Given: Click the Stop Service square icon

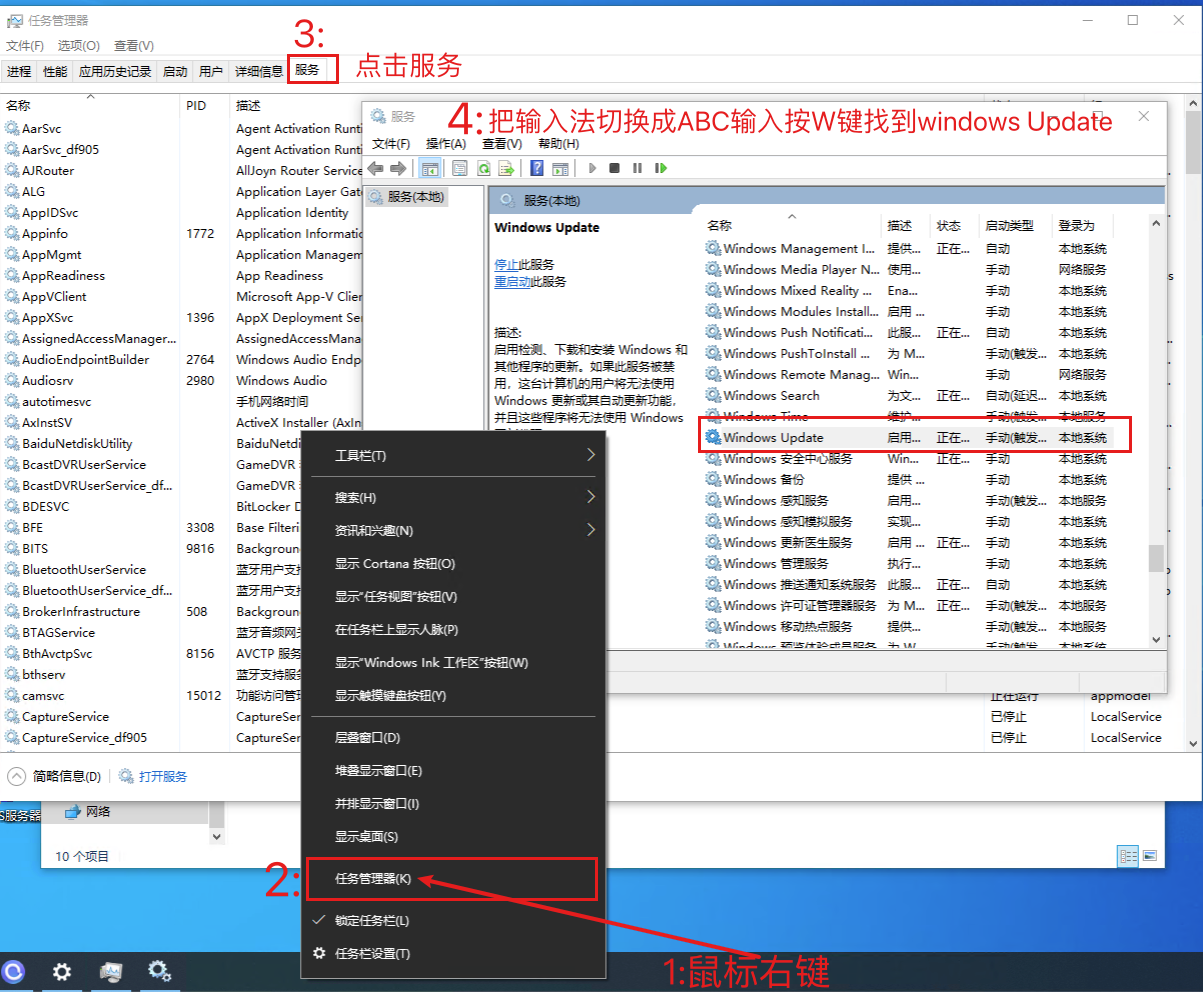Looking at the screenshot, I should (x=615, y=168).
